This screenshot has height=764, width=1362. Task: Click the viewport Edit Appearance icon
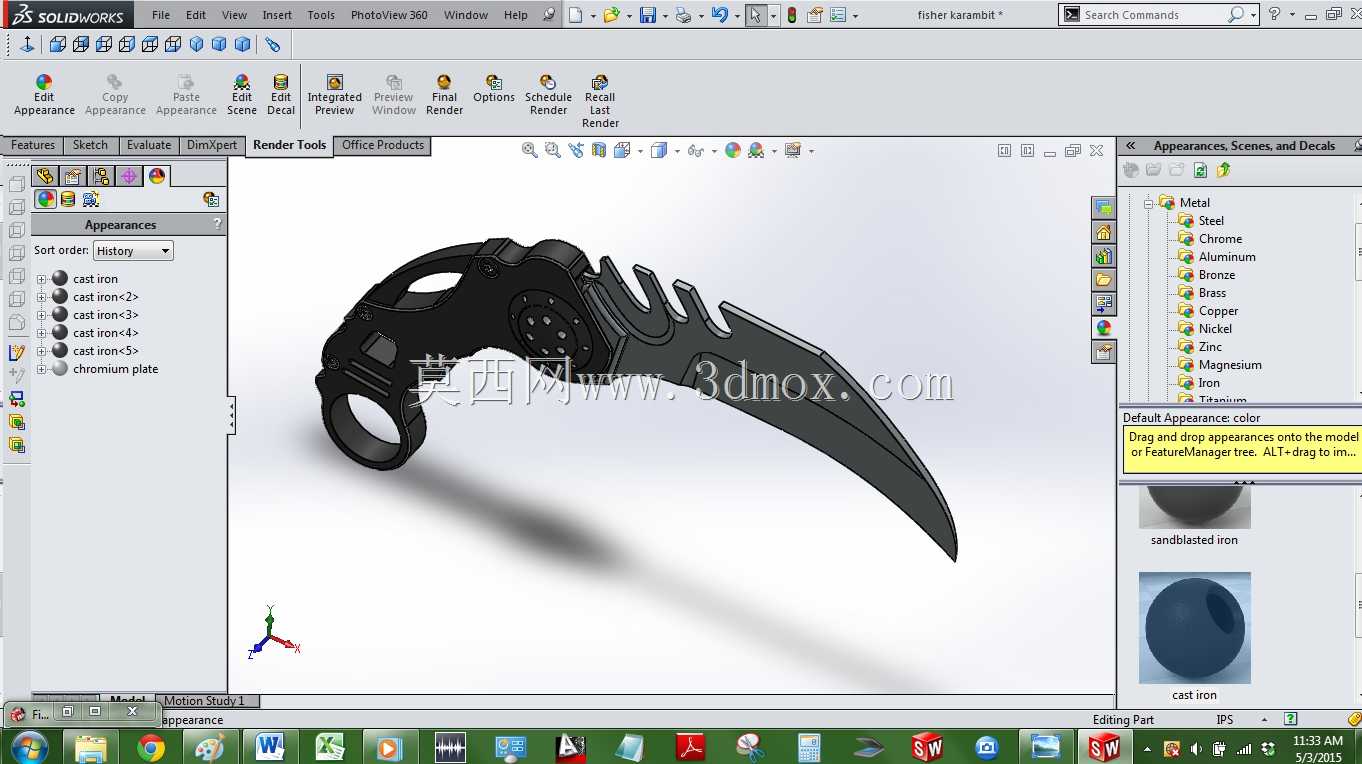tap(733, 150)
